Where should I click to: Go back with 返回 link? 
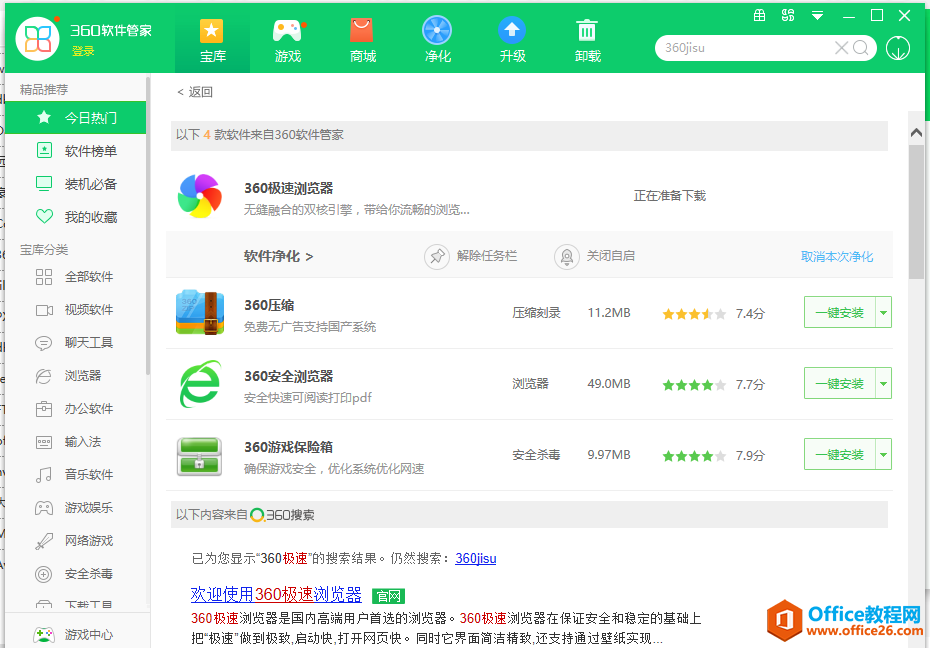pyautogui.click(x=195, y=92)
